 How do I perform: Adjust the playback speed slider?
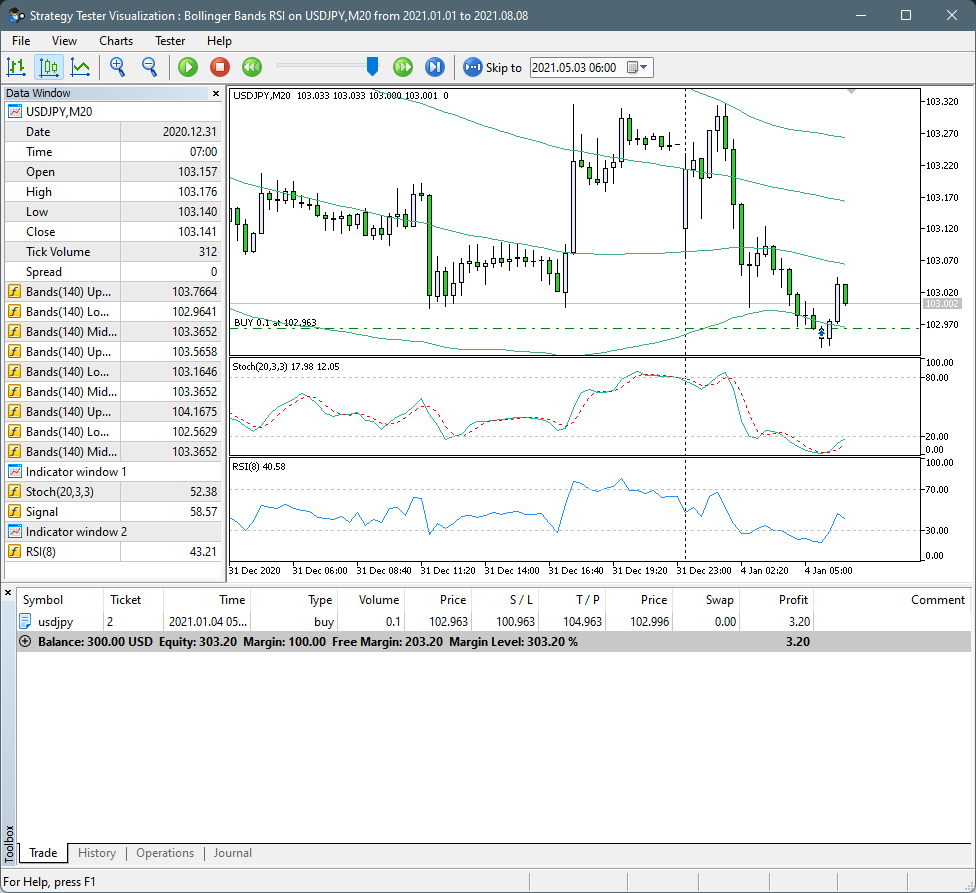point(372,67)
